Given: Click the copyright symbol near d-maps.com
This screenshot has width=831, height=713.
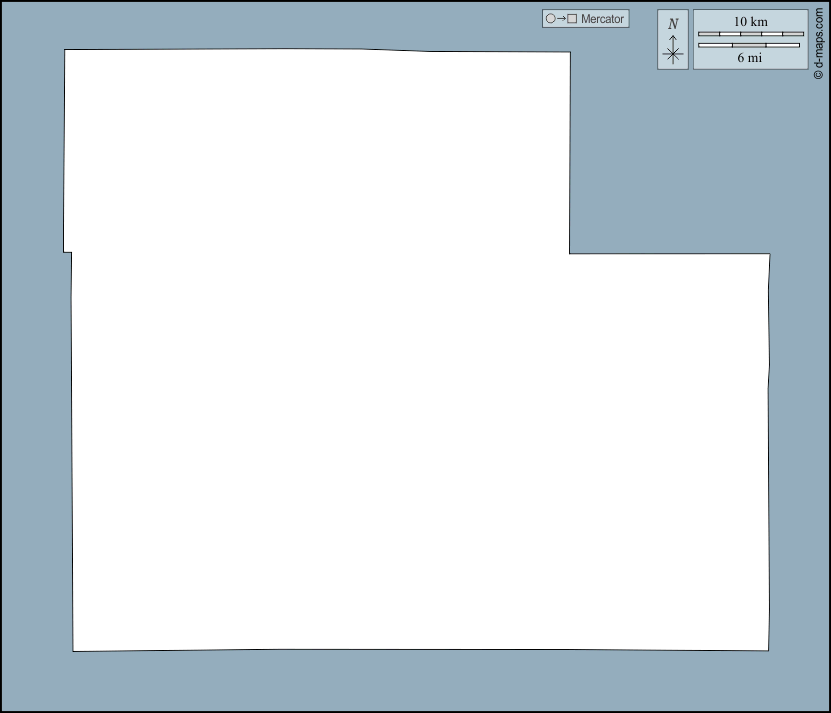Looking at the screenshot, I should coord(818,75).
